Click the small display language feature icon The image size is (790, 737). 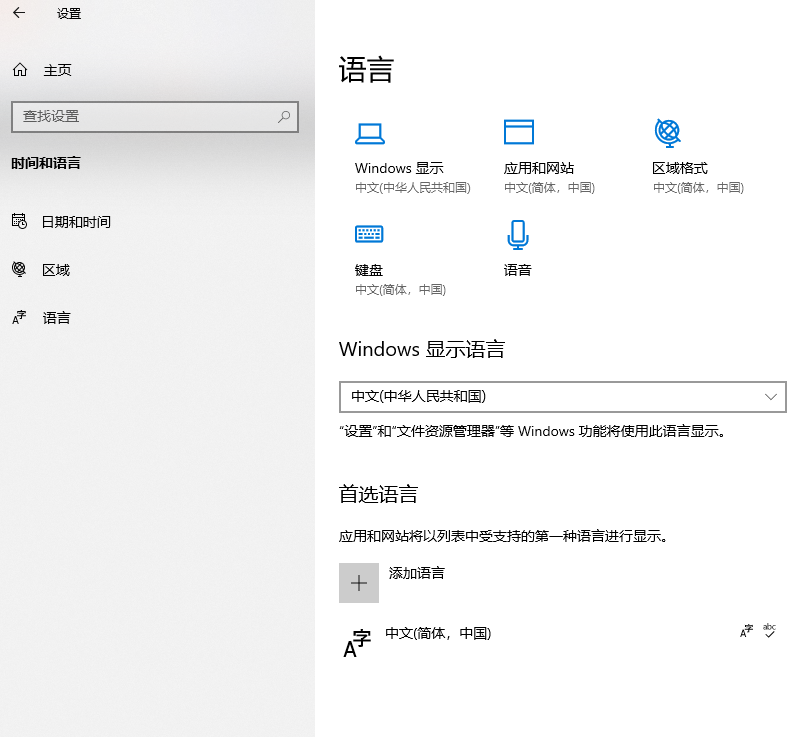click(x=747, y=631)
